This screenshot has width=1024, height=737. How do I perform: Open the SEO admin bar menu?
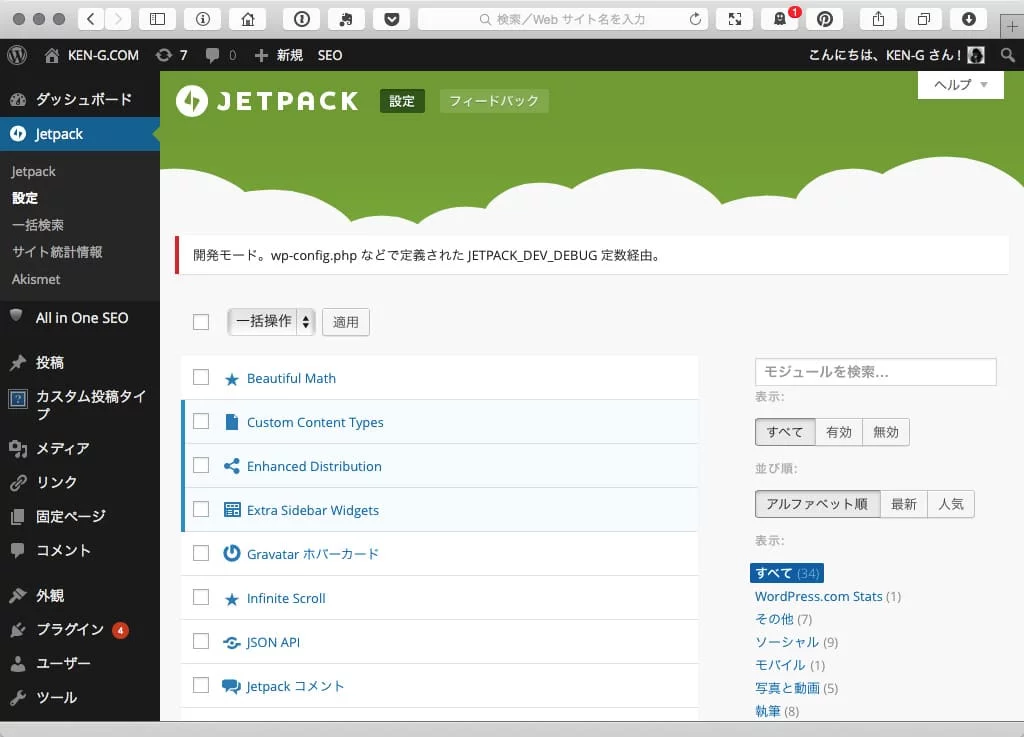330,55
